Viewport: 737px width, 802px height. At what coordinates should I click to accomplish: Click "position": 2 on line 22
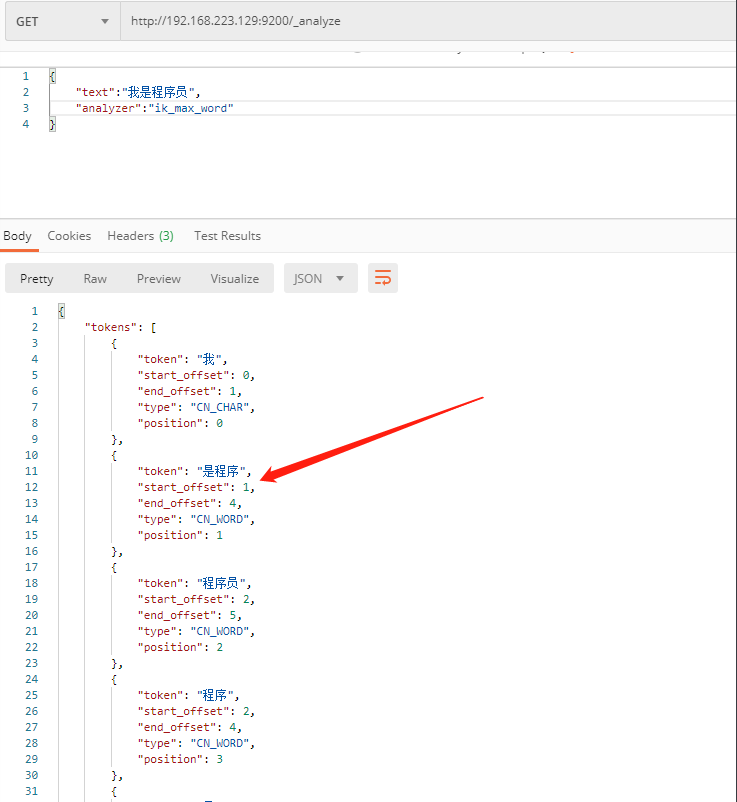point(180,647)
